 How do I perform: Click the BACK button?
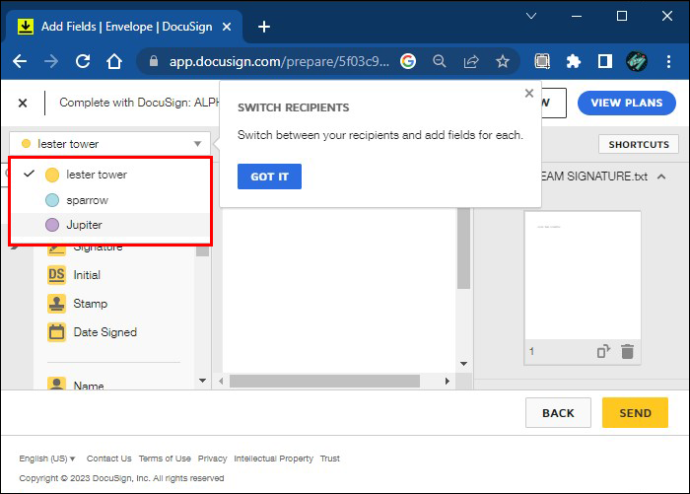click(558, 413)
